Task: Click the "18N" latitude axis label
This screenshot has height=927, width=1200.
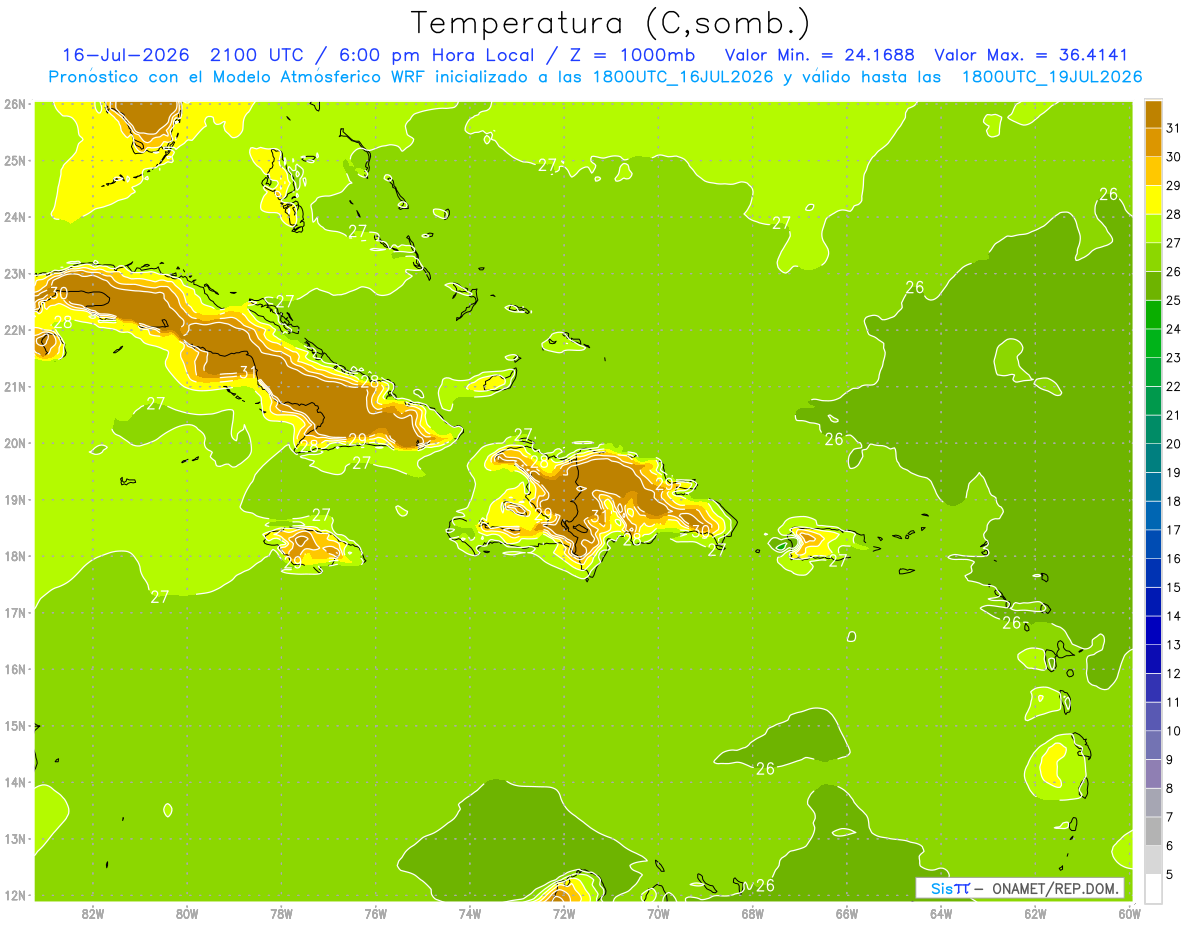Action: pos(15,556)
